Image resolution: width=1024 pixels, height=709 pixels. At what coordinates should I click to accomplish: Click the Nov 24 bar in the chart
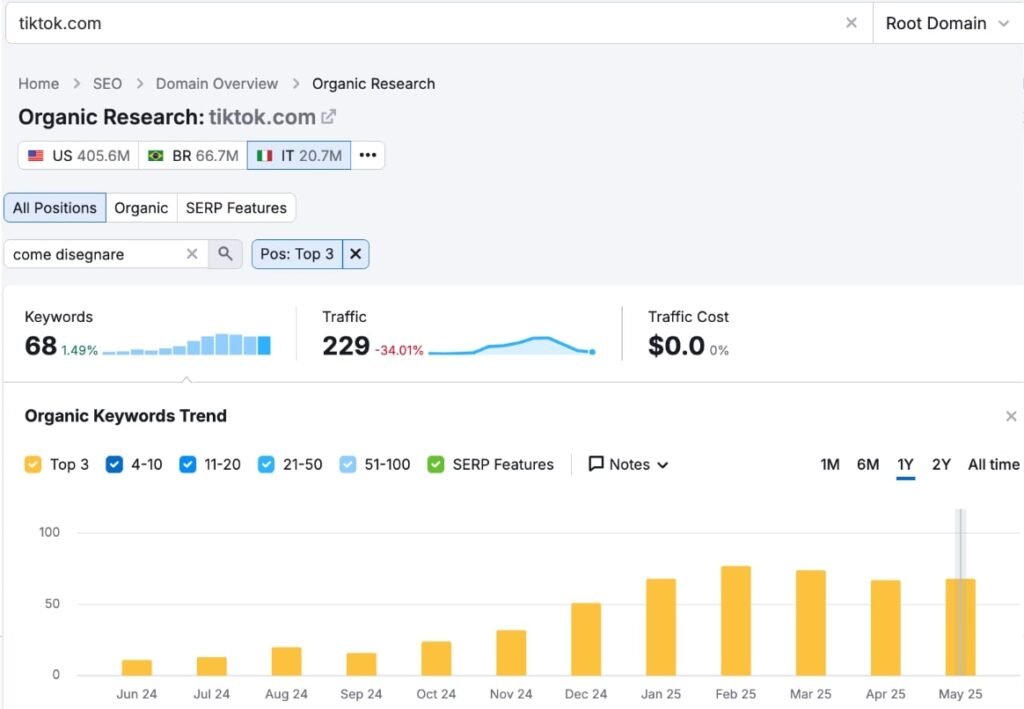coord(511,652)
